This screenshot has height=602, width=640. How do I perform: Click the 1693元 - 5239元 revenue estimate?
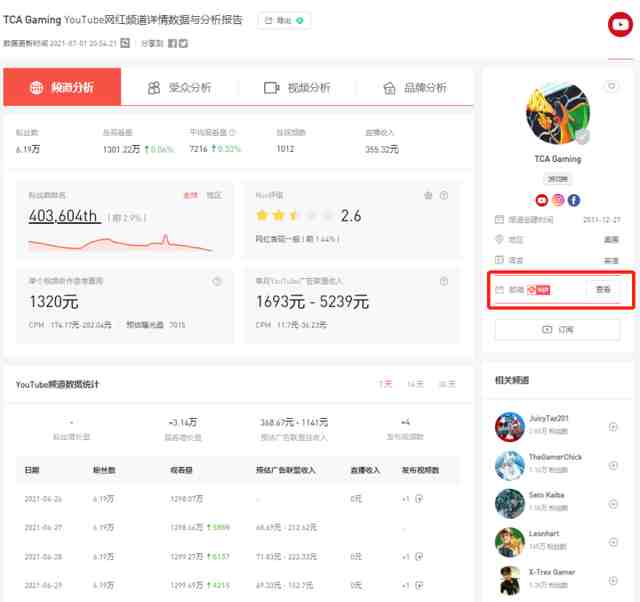pos(312,302)
